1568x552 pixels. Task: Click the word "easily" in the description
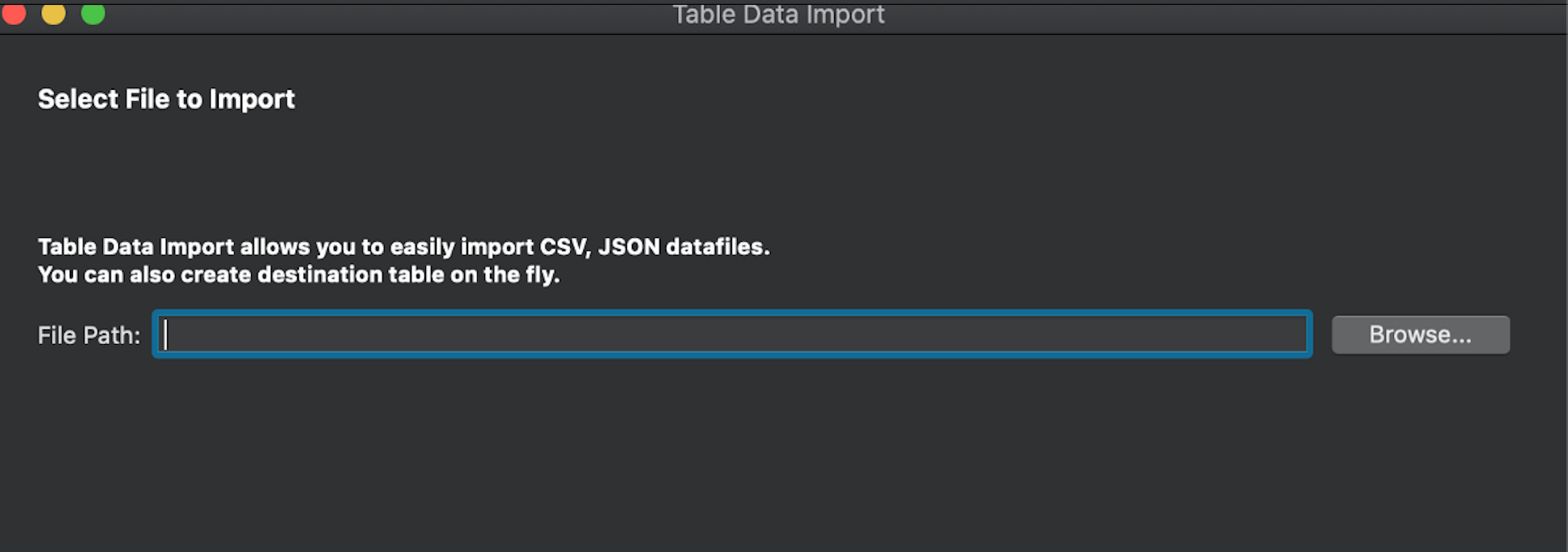tap(421, 247)
